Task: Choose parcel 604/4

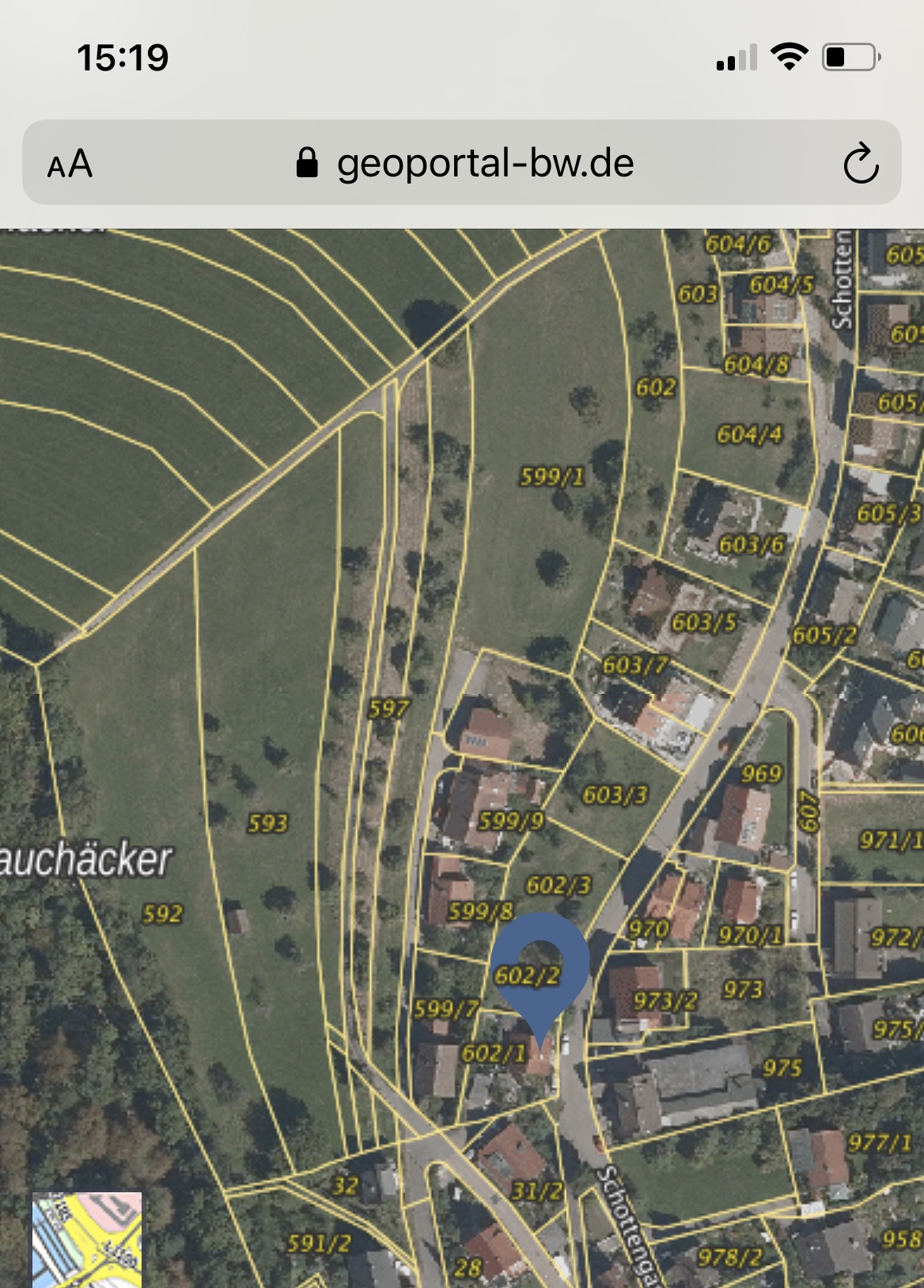Action: 749,434
